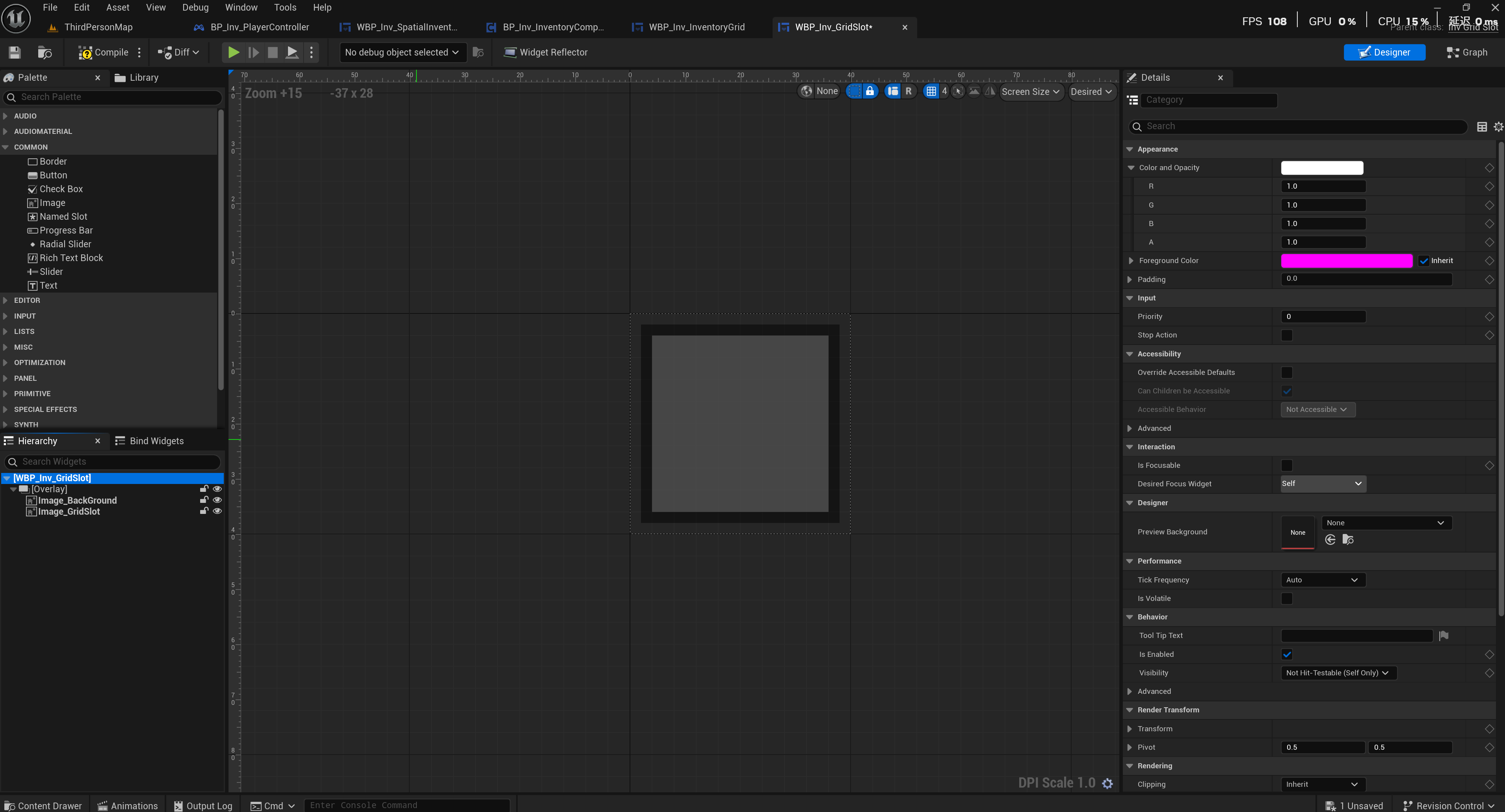
Task: Click the Browse to asset icon
Action: 45,52
